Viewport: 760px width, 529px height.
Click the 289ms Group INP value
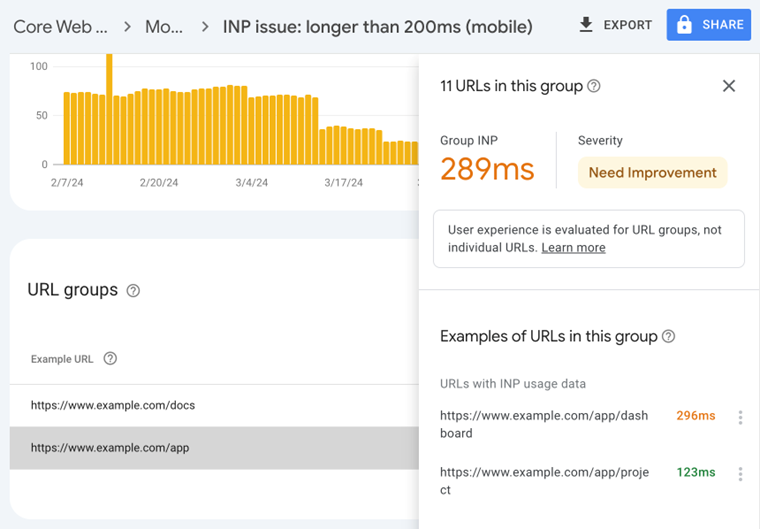click(x=487, y=169)
